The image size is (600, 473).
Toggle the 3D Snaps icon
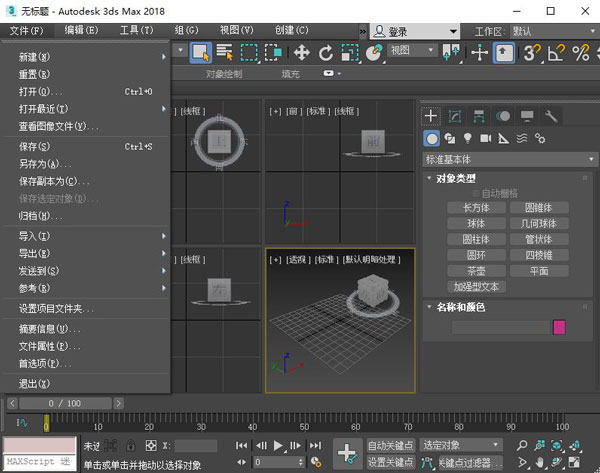(532, 52)
